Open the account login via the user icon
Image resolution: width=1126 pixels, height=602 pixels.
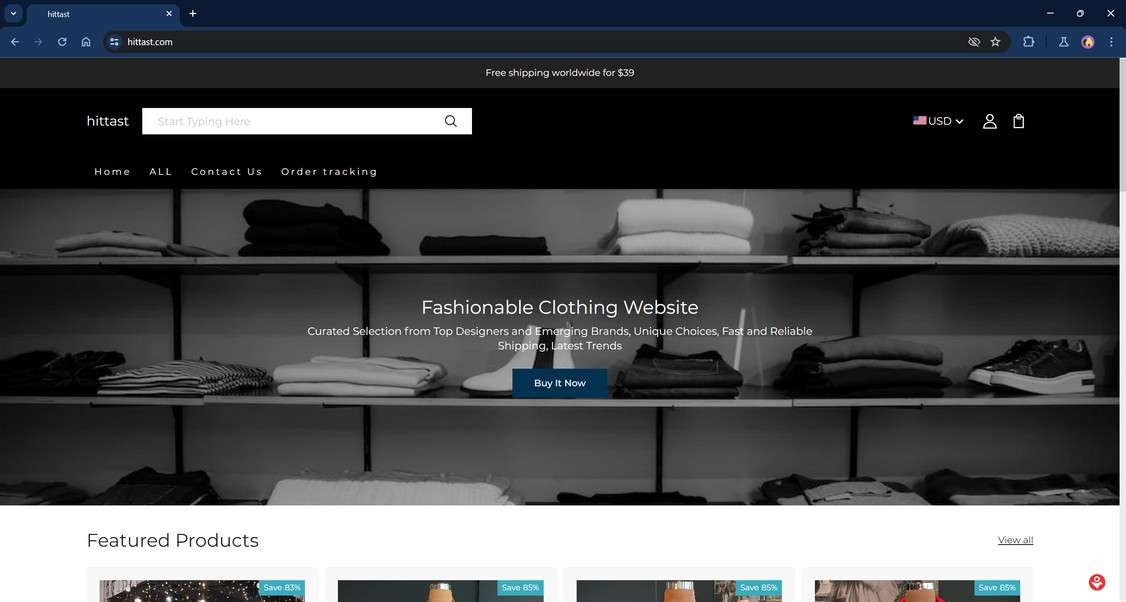point(989,120)
